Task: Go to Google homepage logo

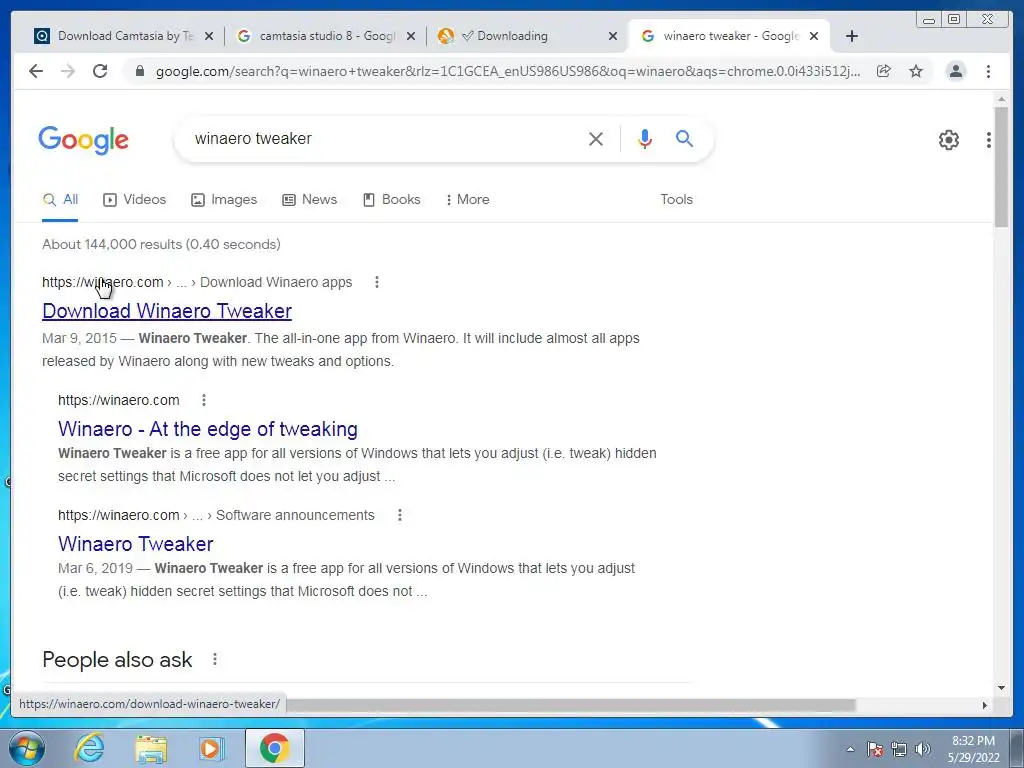Action: click(83, 140)
